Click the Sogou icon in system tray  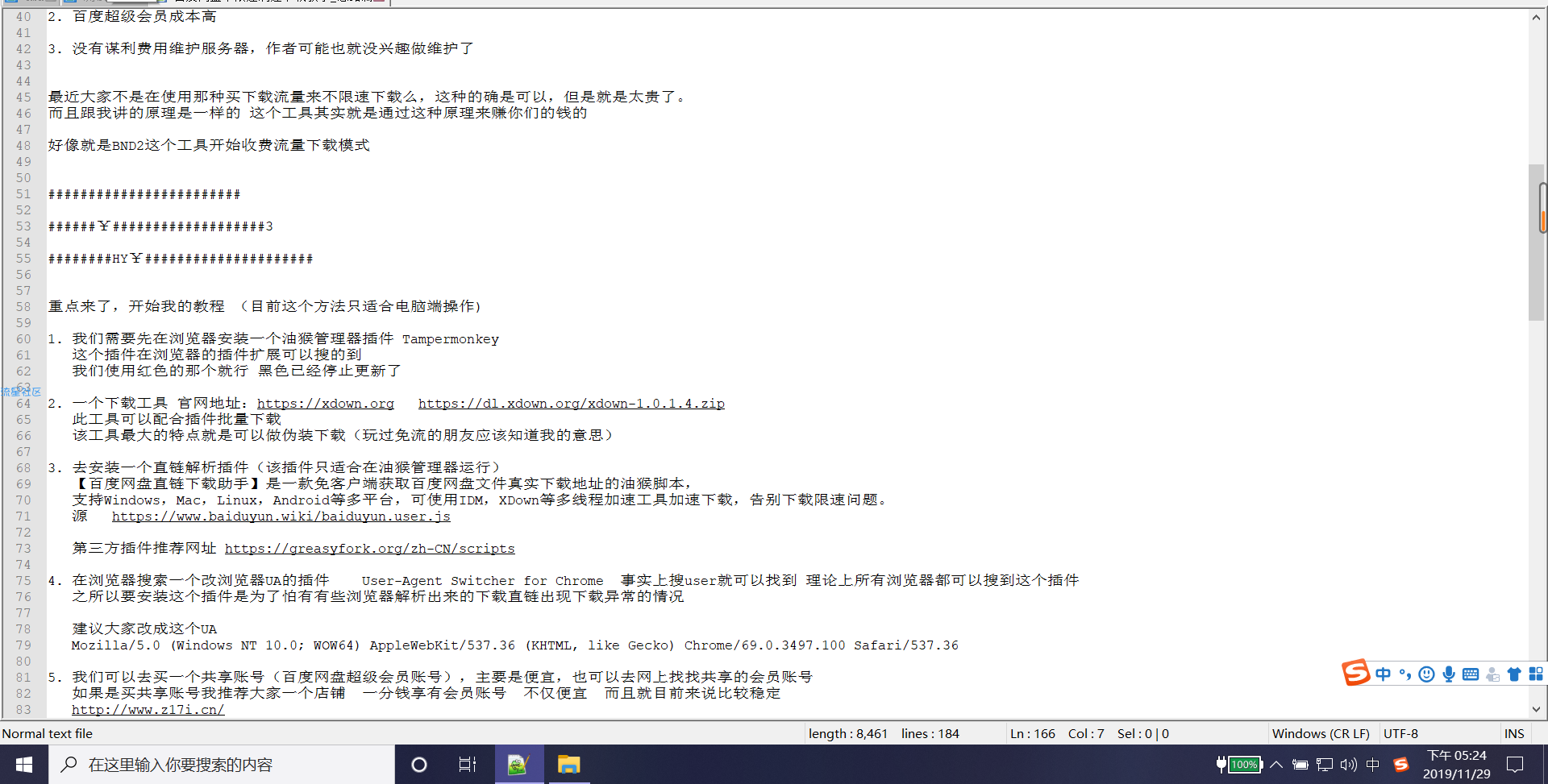coord(1401,765)
